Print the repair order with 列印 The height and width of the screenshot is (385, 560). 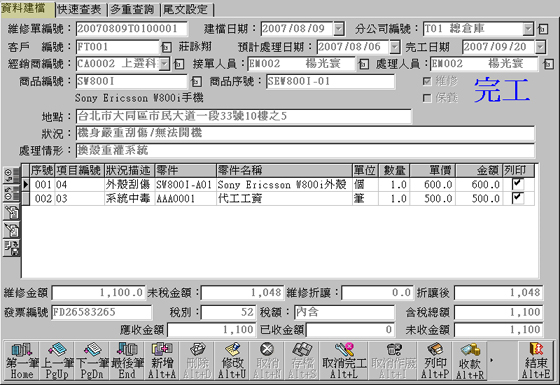435,361
